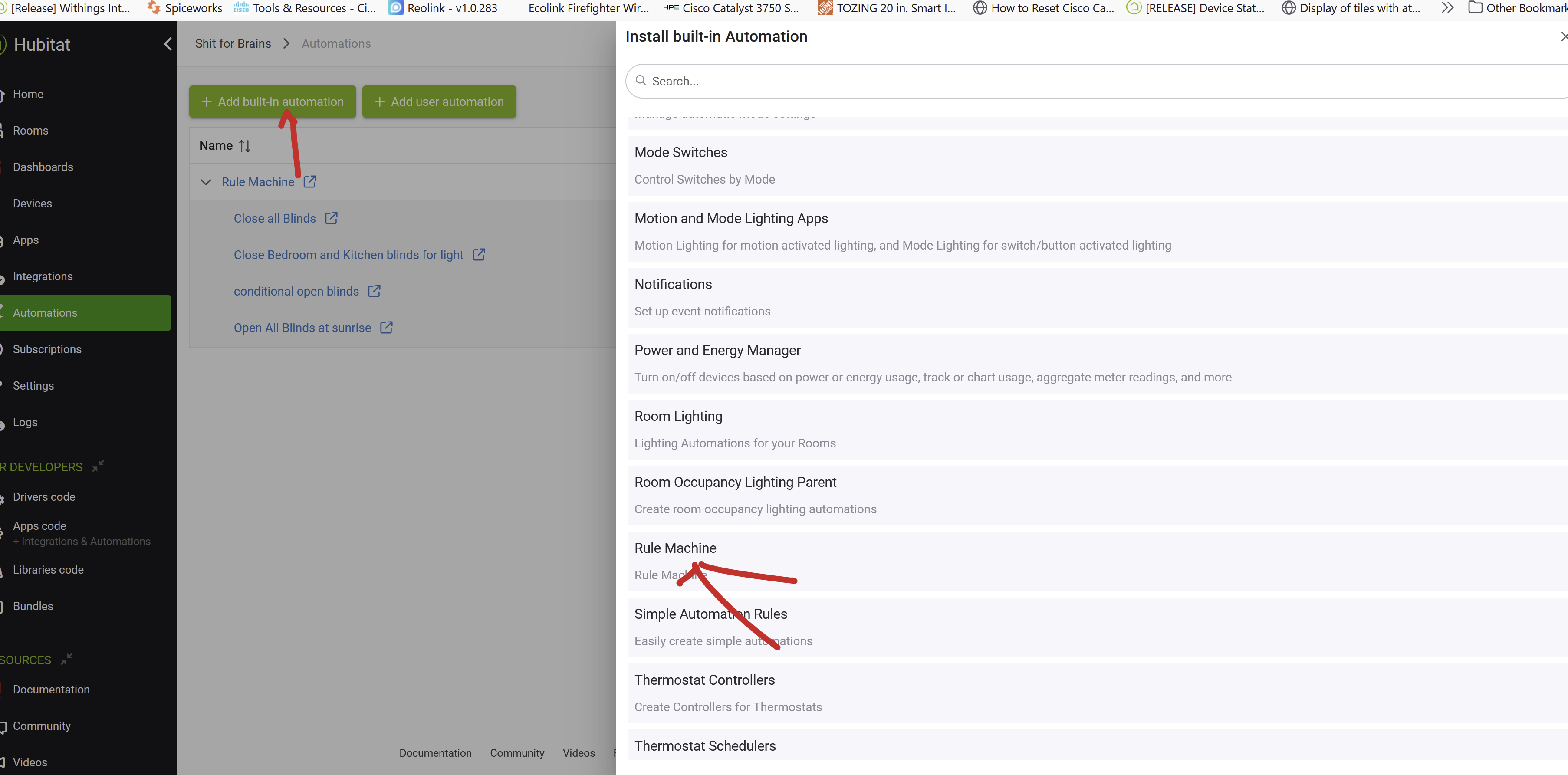Open Display of tiles bookmark

(1351, 8)
